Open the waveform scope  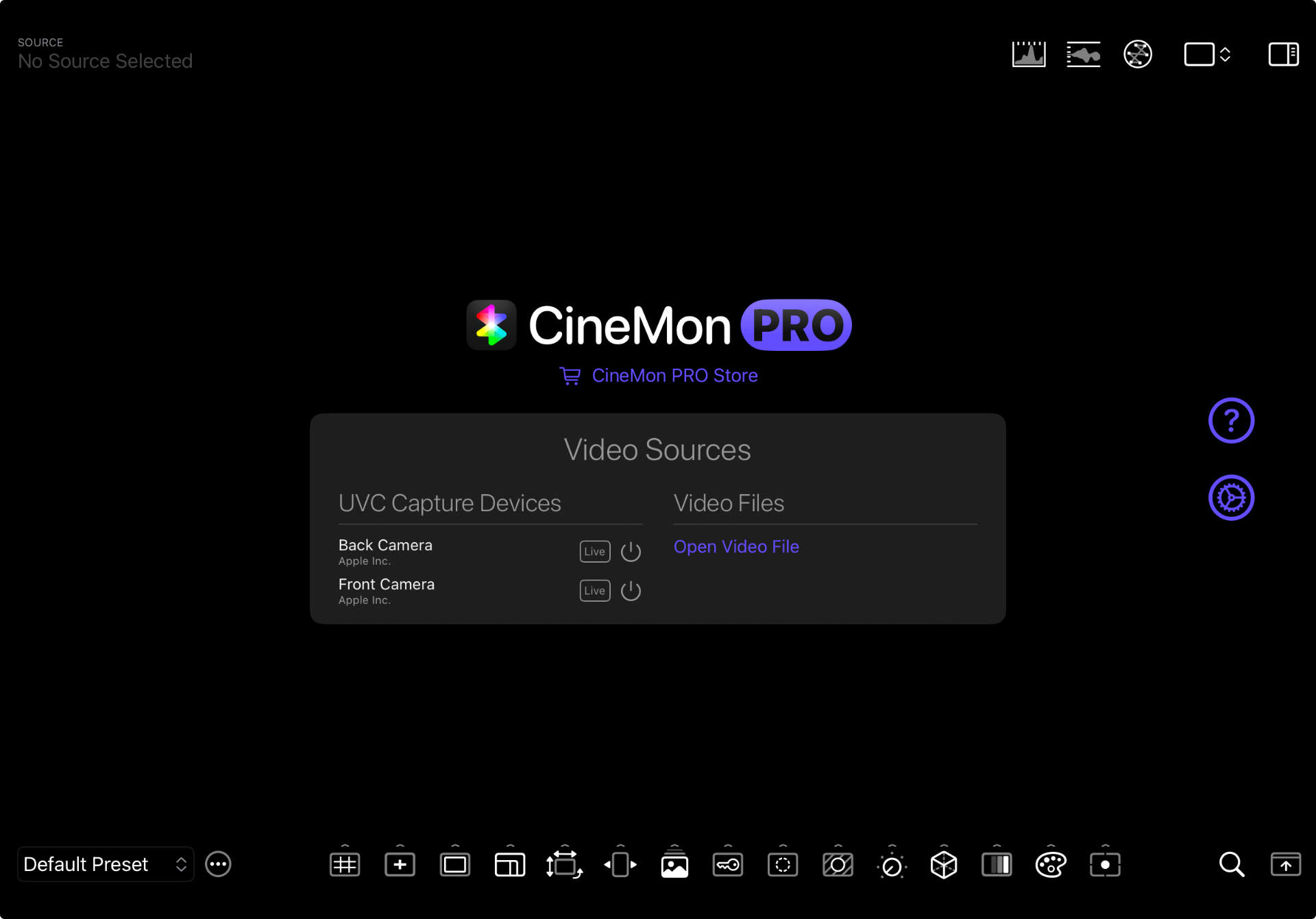coord(1083,54)
